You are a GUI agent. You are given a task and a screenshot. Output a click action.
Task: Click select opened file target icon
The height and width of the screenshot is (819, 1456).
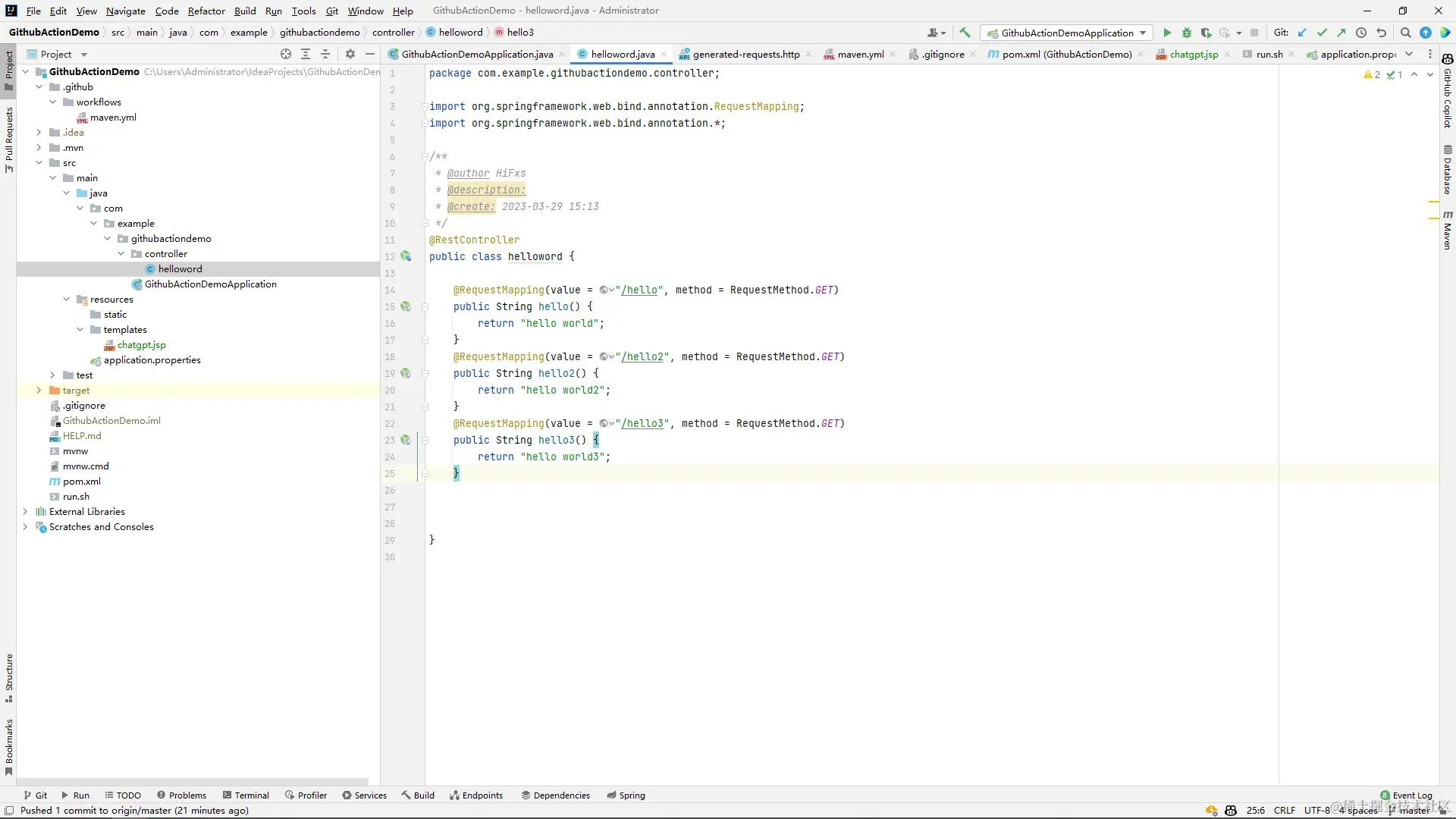(x=286, y=54)
